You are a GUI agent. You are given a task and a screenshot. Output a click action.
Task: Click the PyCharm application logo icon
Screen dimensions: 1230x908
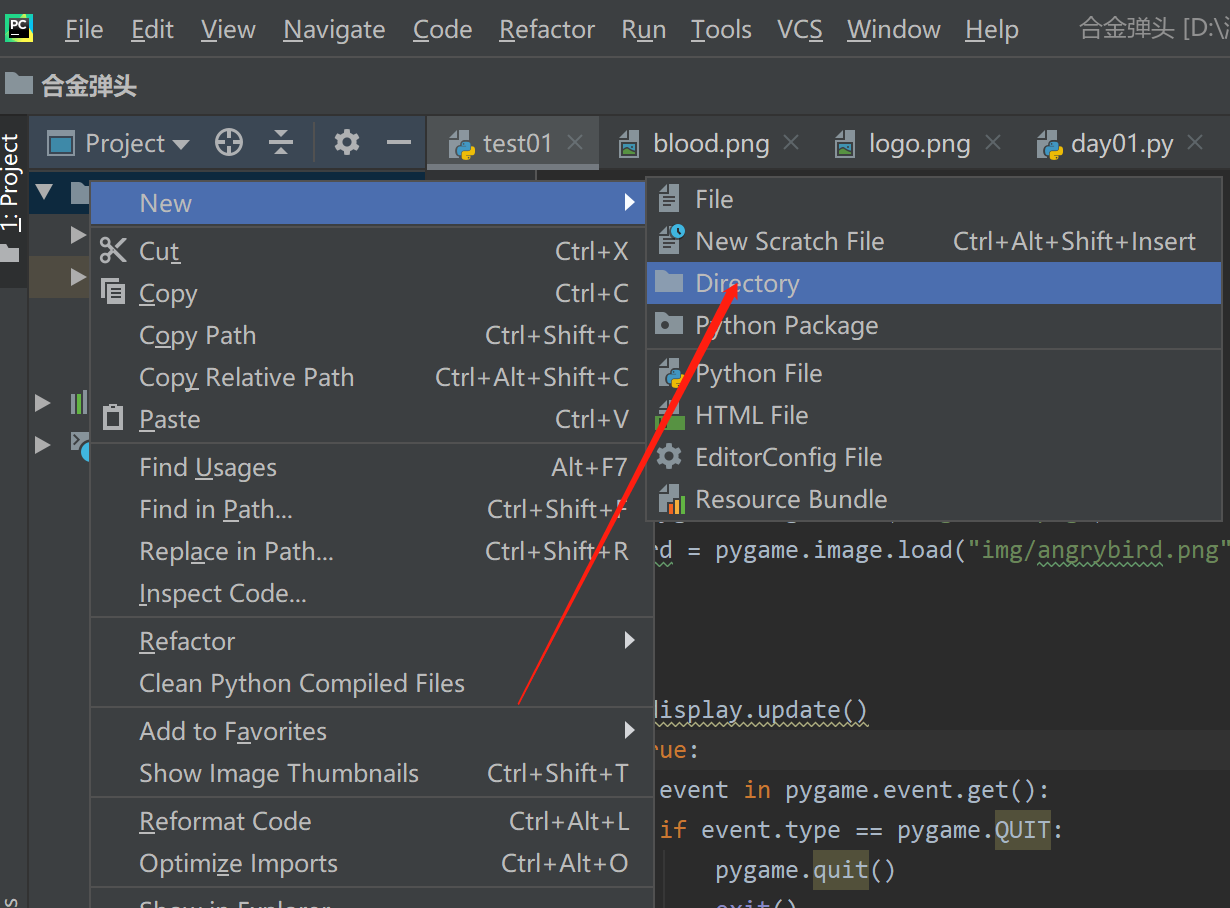pyautogui.click(x=19, y=28)
